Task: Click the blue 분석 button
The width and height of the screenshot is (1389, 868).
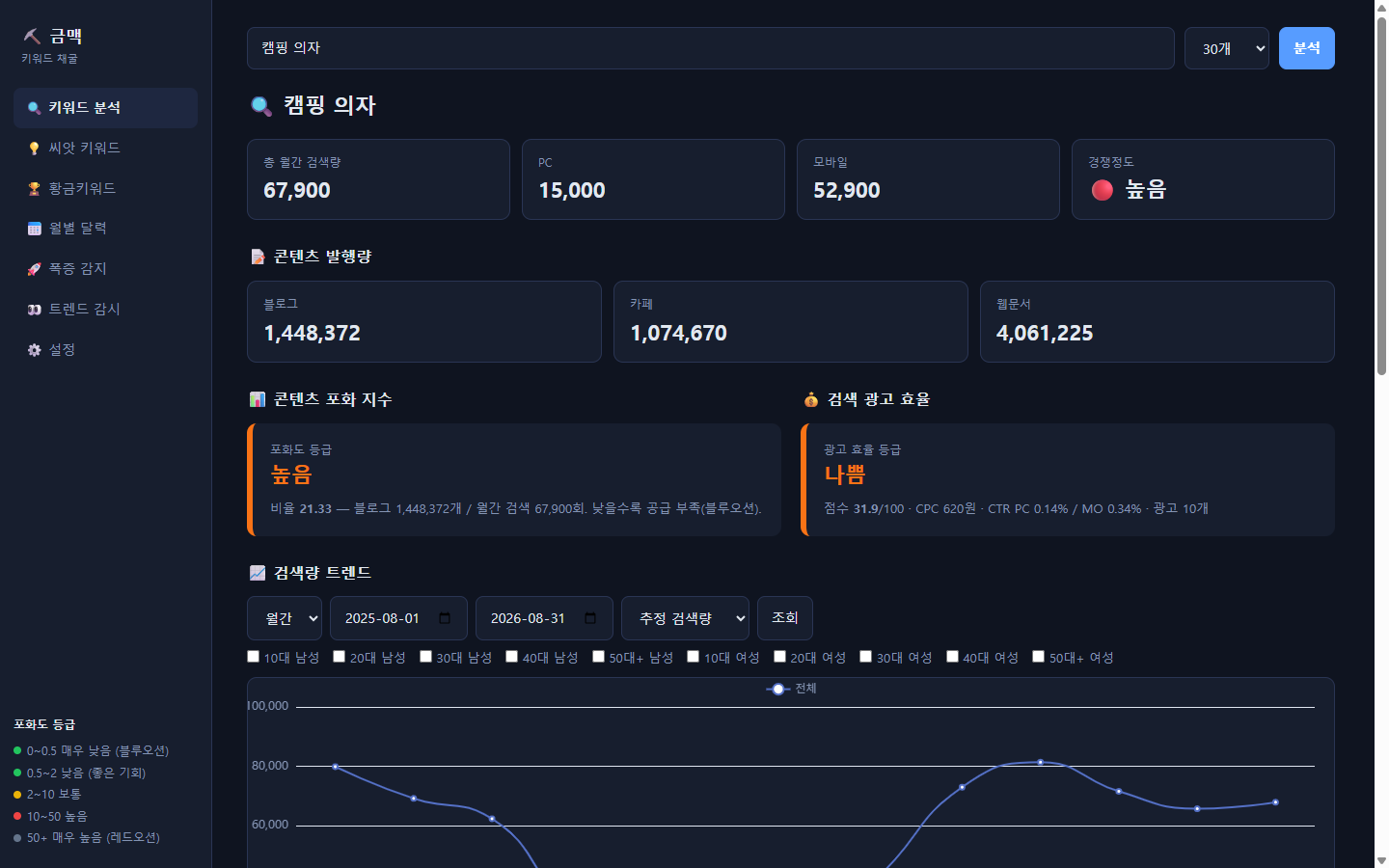Action: (x=1307, y=48)
